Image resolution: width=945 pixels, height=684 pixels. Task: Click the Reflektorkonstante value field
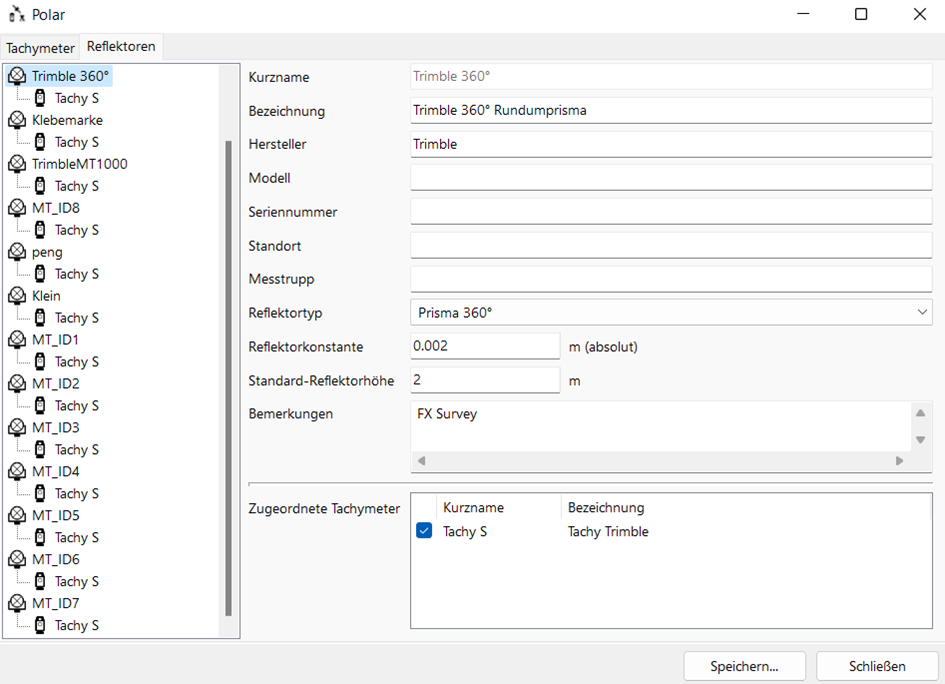pos(485,346)
